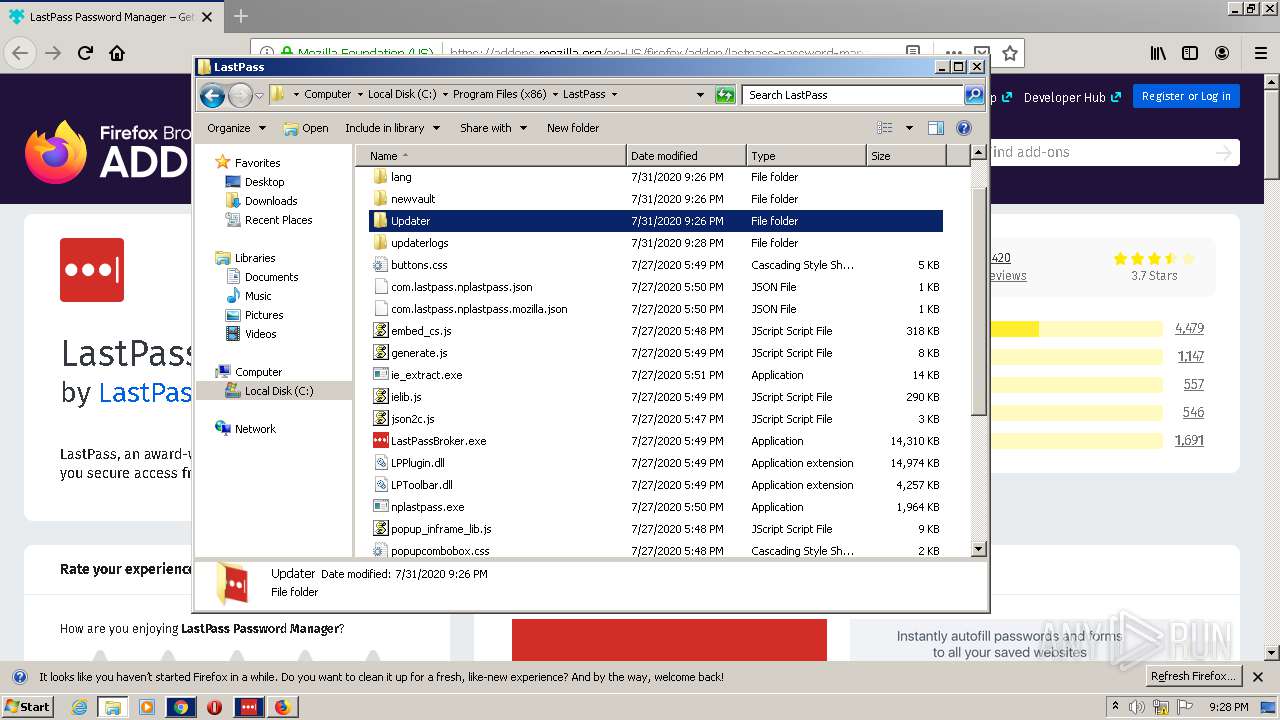The height and width of the screenshot is (720, 1280).
Task: Select nplastpass.exe application icon
Action: point(380,507)
